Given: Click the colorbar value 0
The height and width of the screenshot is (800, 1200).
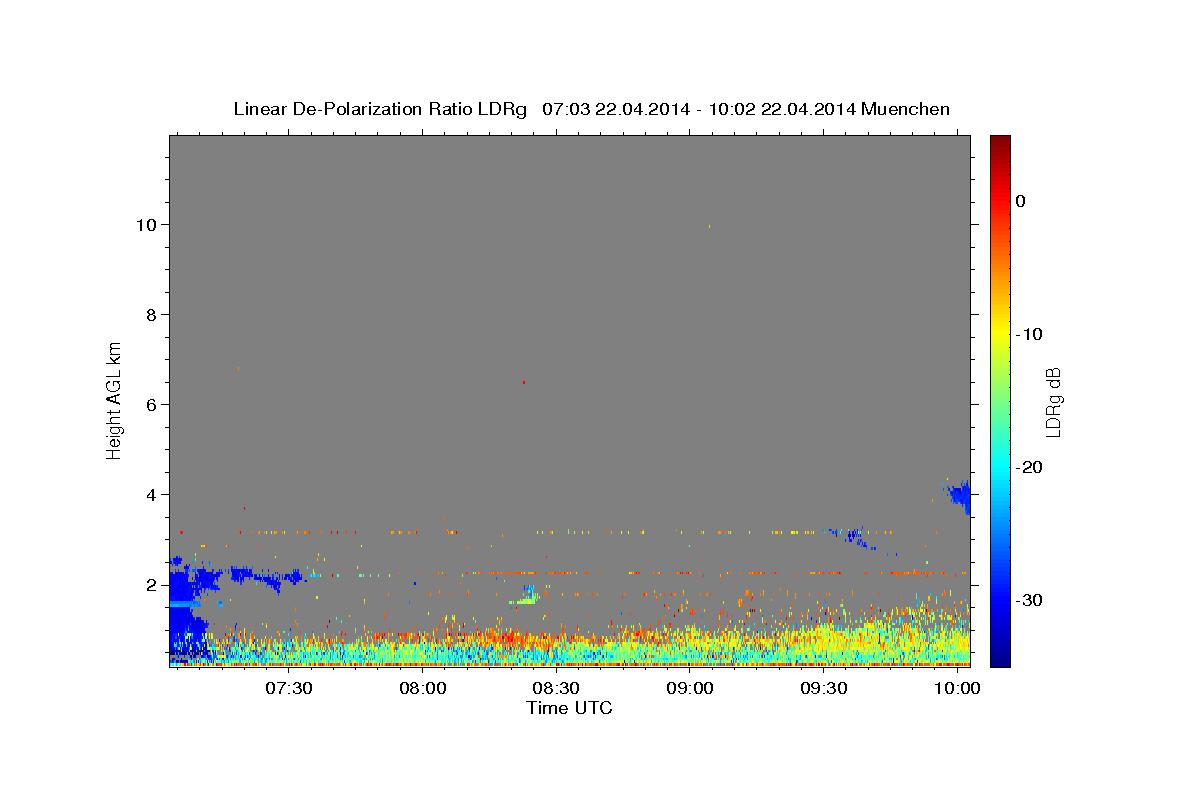Looking at the screenshot, I should click(1021, 201).
